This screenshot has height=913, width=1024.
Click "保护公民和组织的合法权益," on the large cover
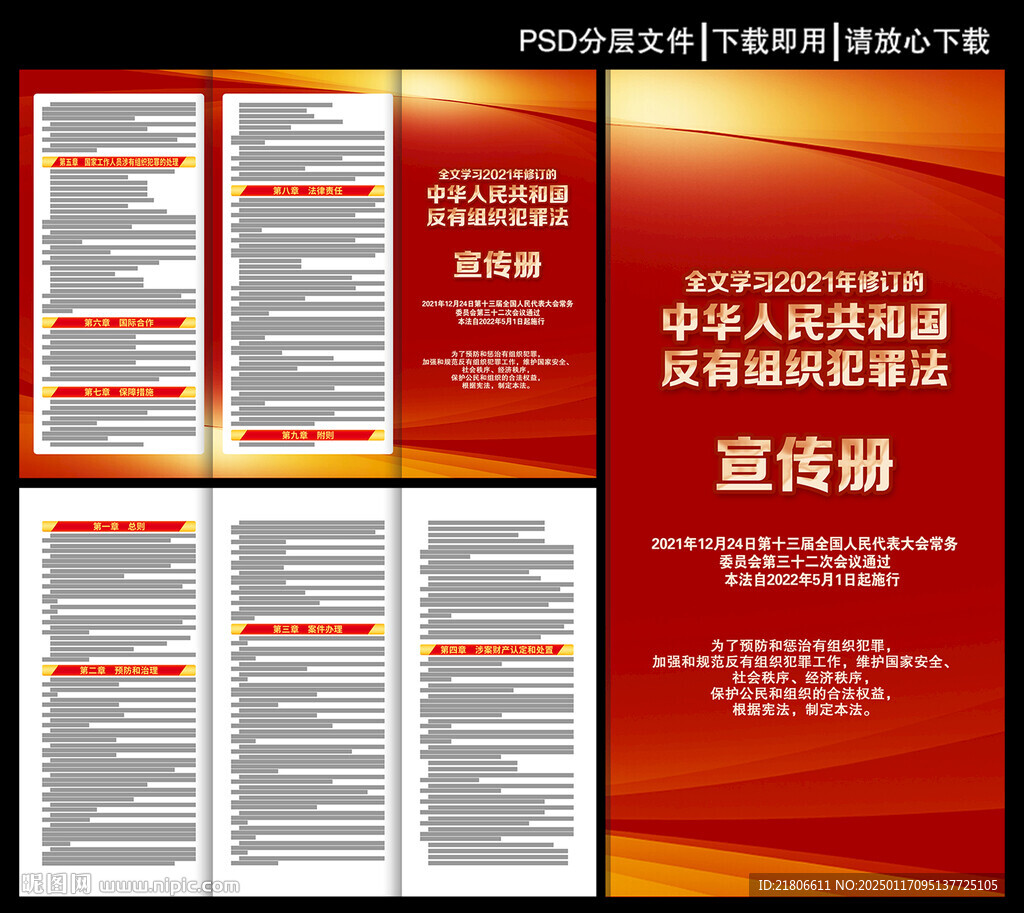pos(801,694)
